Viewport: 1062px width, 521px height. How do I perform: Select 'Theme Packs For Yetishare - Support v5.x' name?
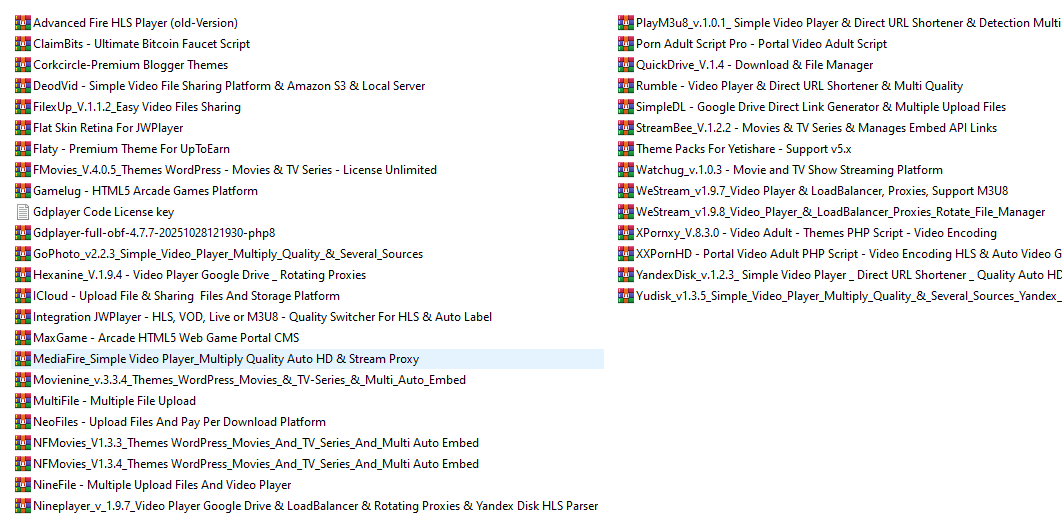tap(744, 149)
